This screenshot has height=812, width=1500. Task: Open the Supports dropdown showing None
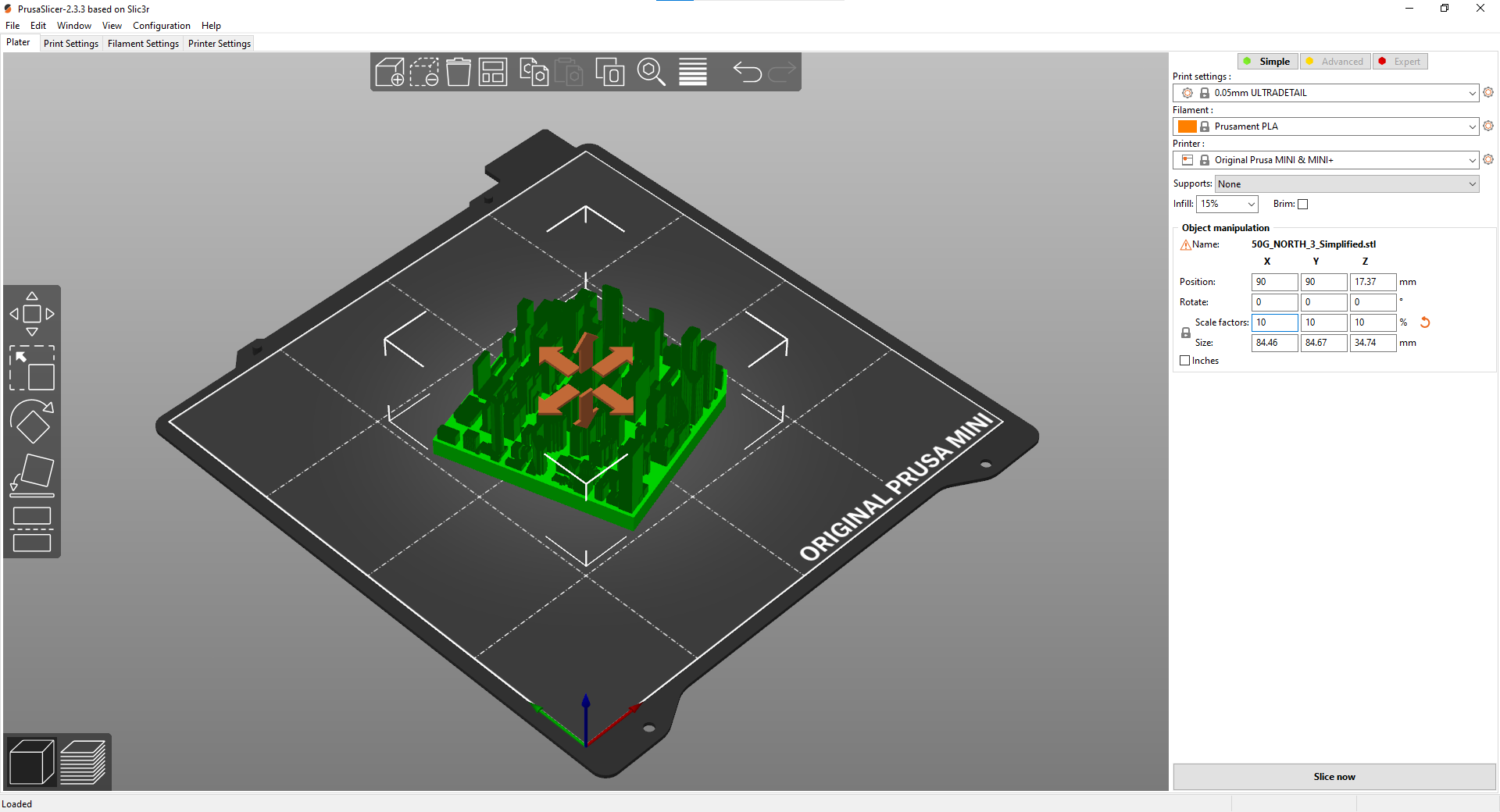(x=1347, y=184)
